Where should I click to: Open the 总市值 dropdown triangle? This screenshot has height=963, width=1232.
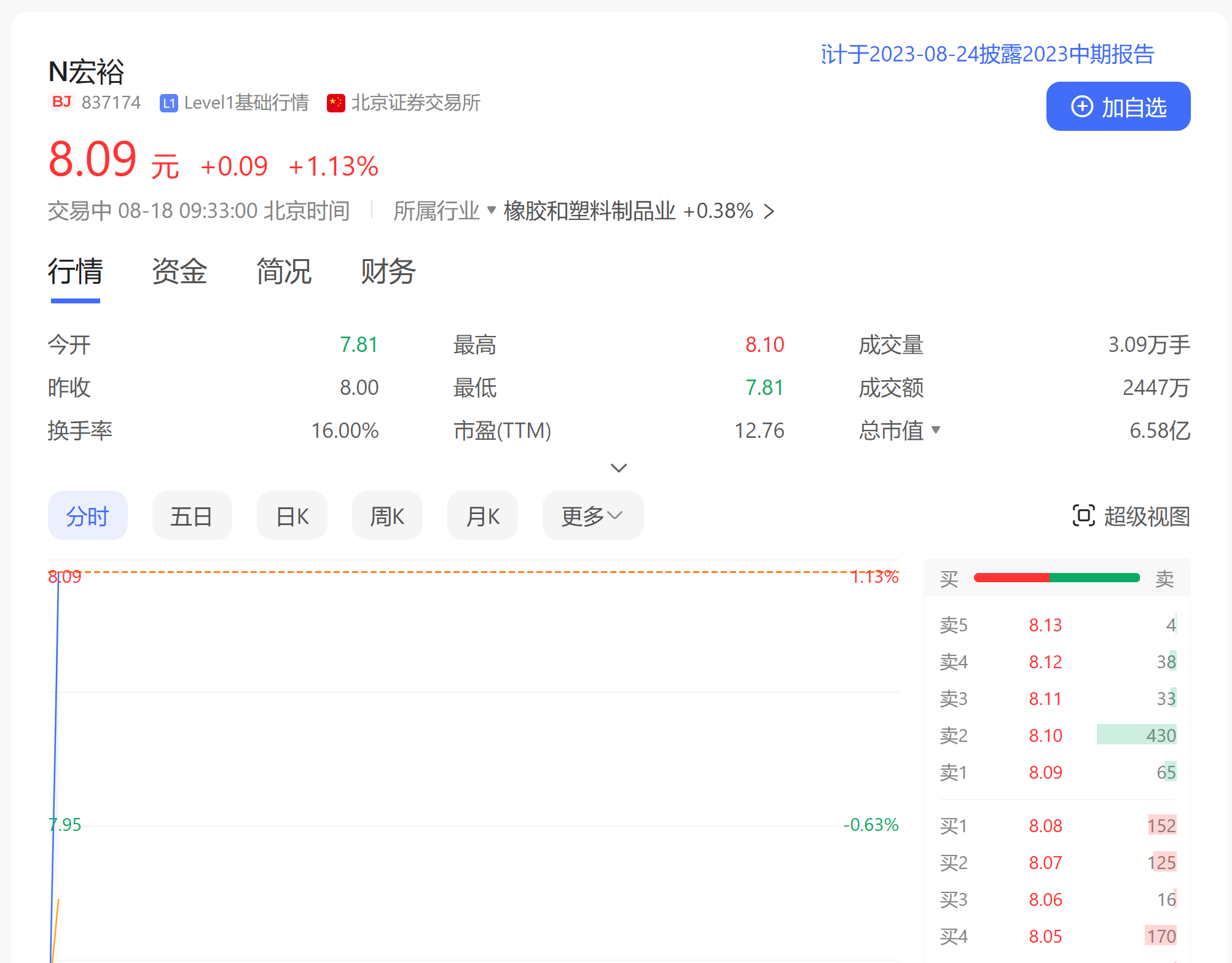coord(936,429)
